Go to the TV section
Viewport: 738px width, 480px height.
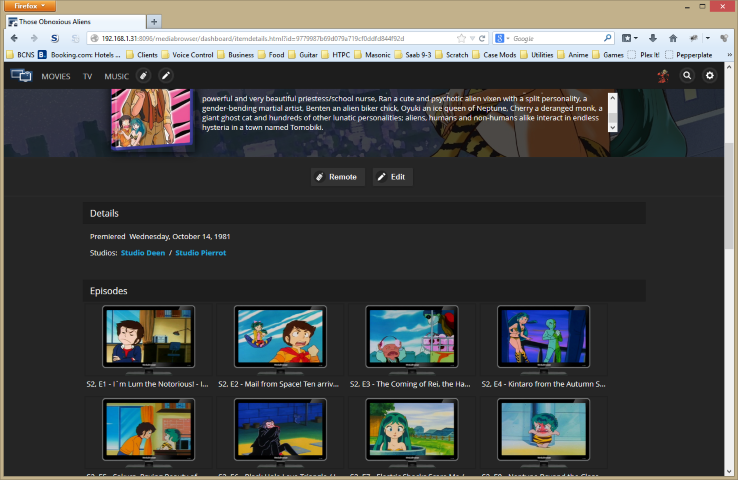pos(88,76)
